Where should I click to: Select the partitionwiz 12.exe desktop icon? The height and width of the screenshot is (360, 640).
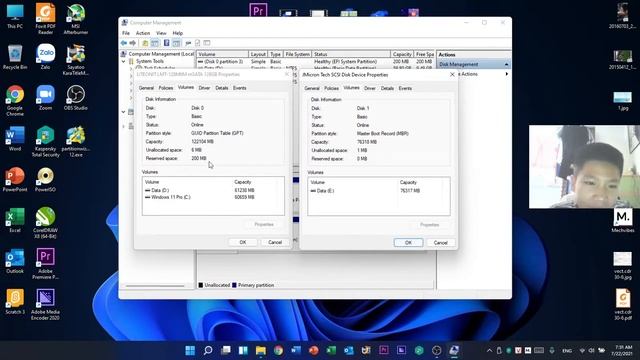[x=76, y=141]
